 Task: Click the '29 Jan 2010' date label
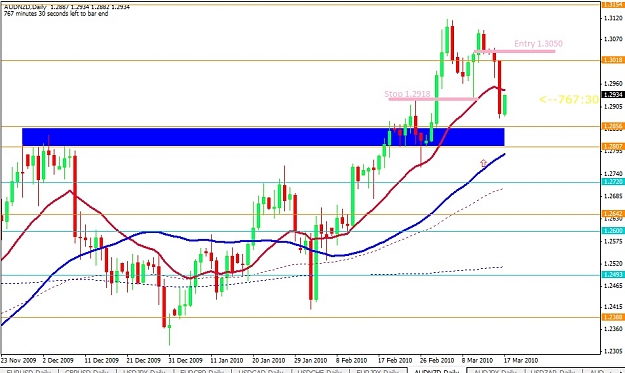pos(311,360)
